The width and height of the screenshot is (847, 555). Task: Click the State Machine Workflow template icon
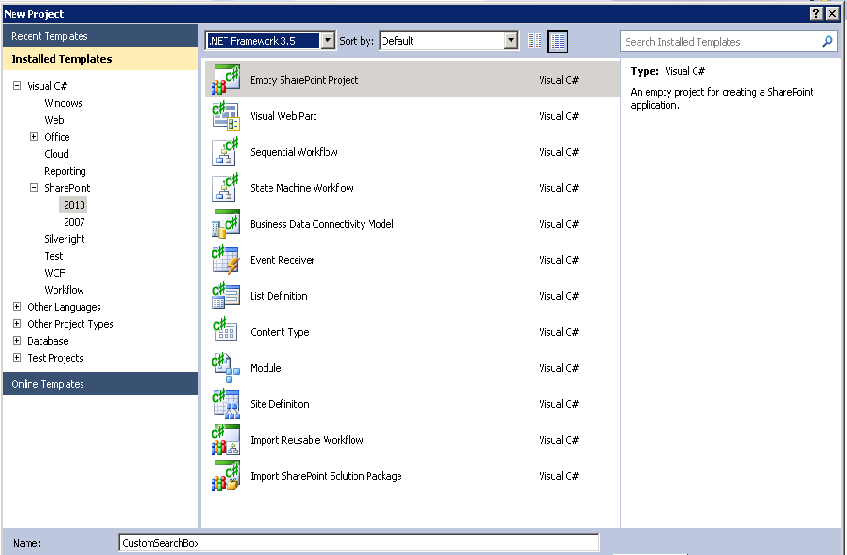226,188
